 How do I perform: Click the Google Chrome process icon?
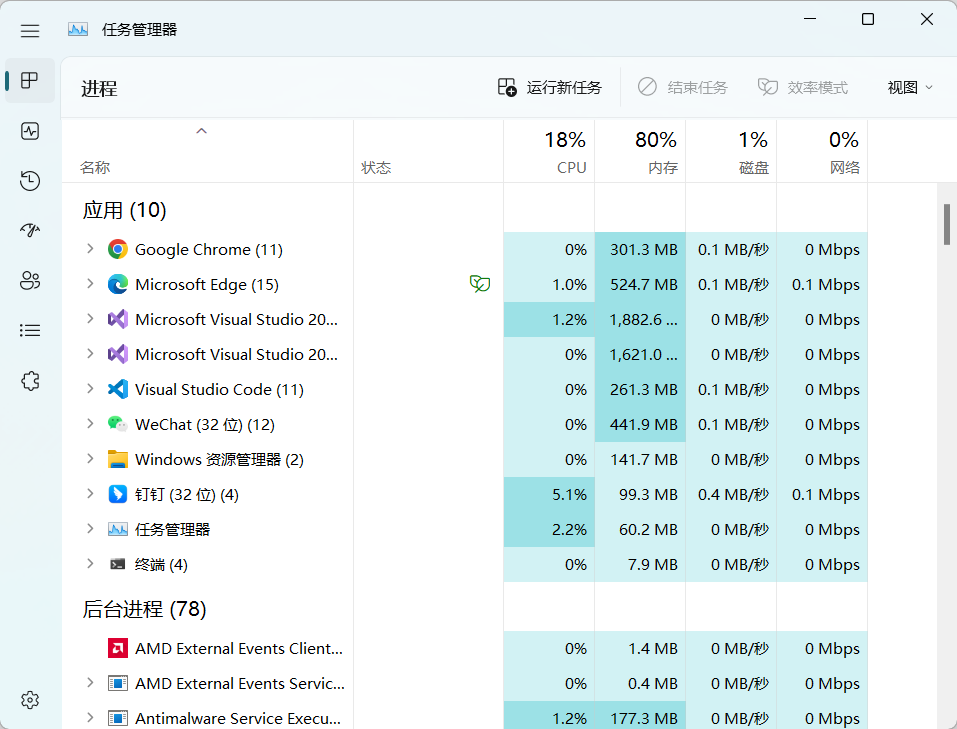pyautogui.click(x=118, y=249)
